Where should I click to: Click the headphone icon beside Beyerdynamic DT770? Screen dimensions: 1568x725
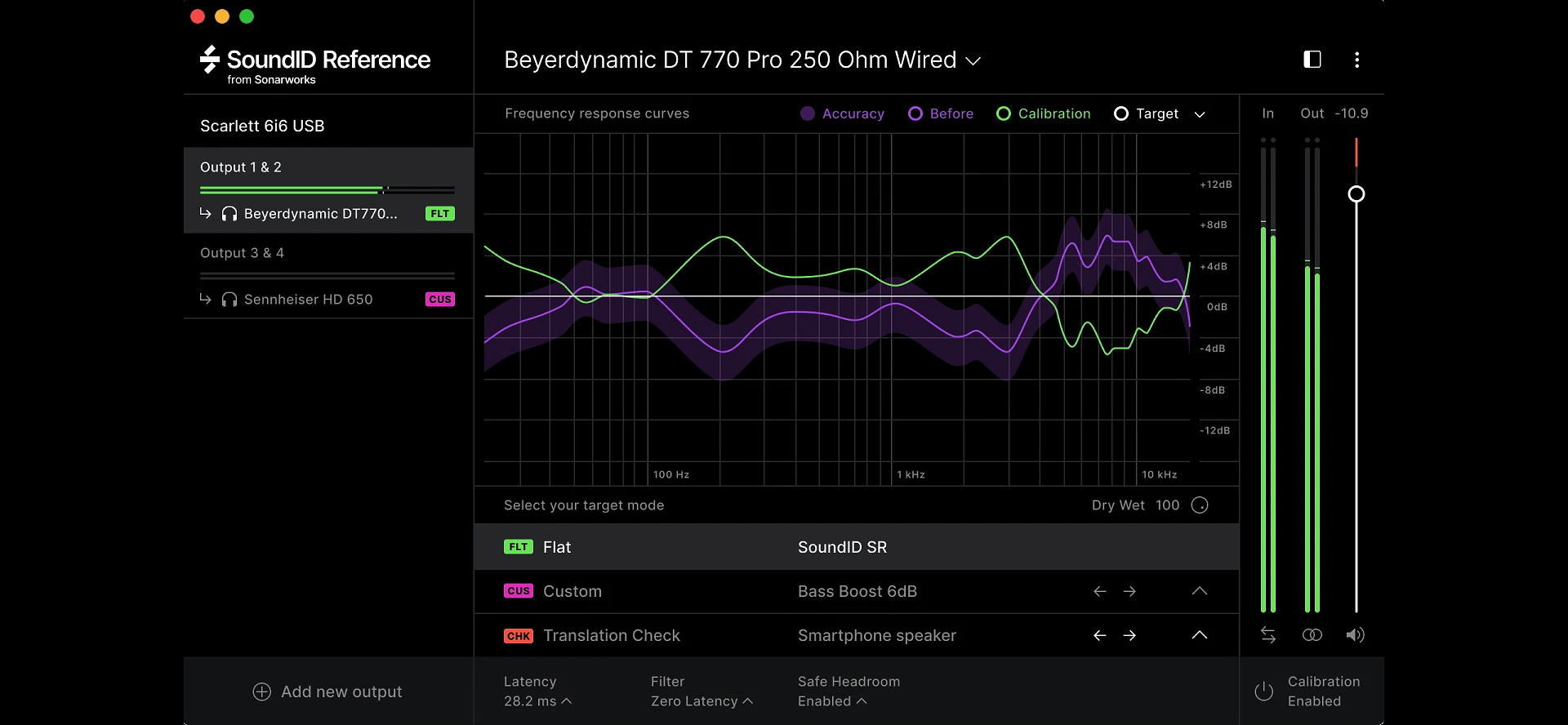[x=229, y=214]
